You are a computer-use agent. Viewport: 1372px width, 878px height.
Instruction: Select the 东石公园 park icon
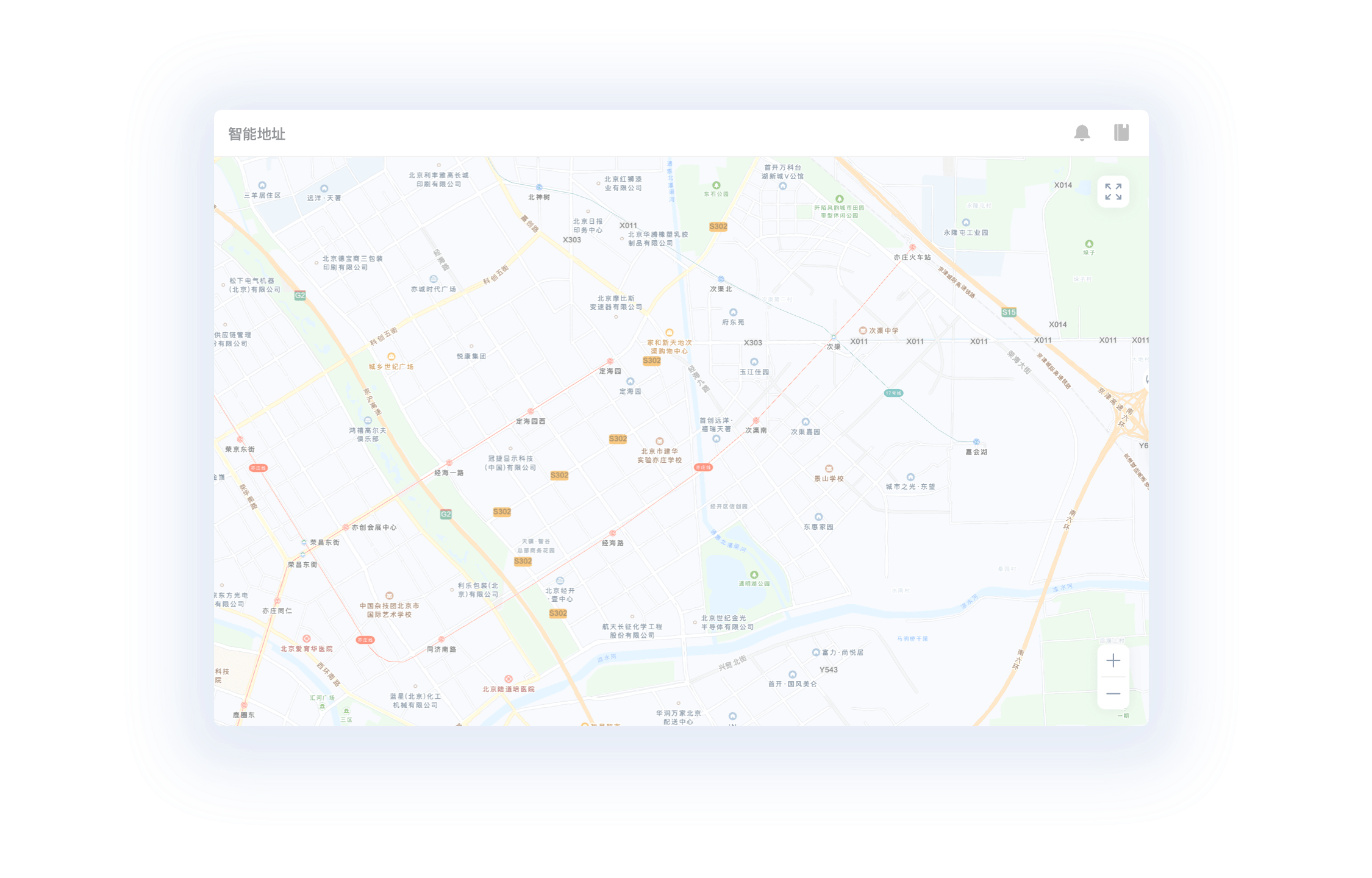[x=716, y=185]
